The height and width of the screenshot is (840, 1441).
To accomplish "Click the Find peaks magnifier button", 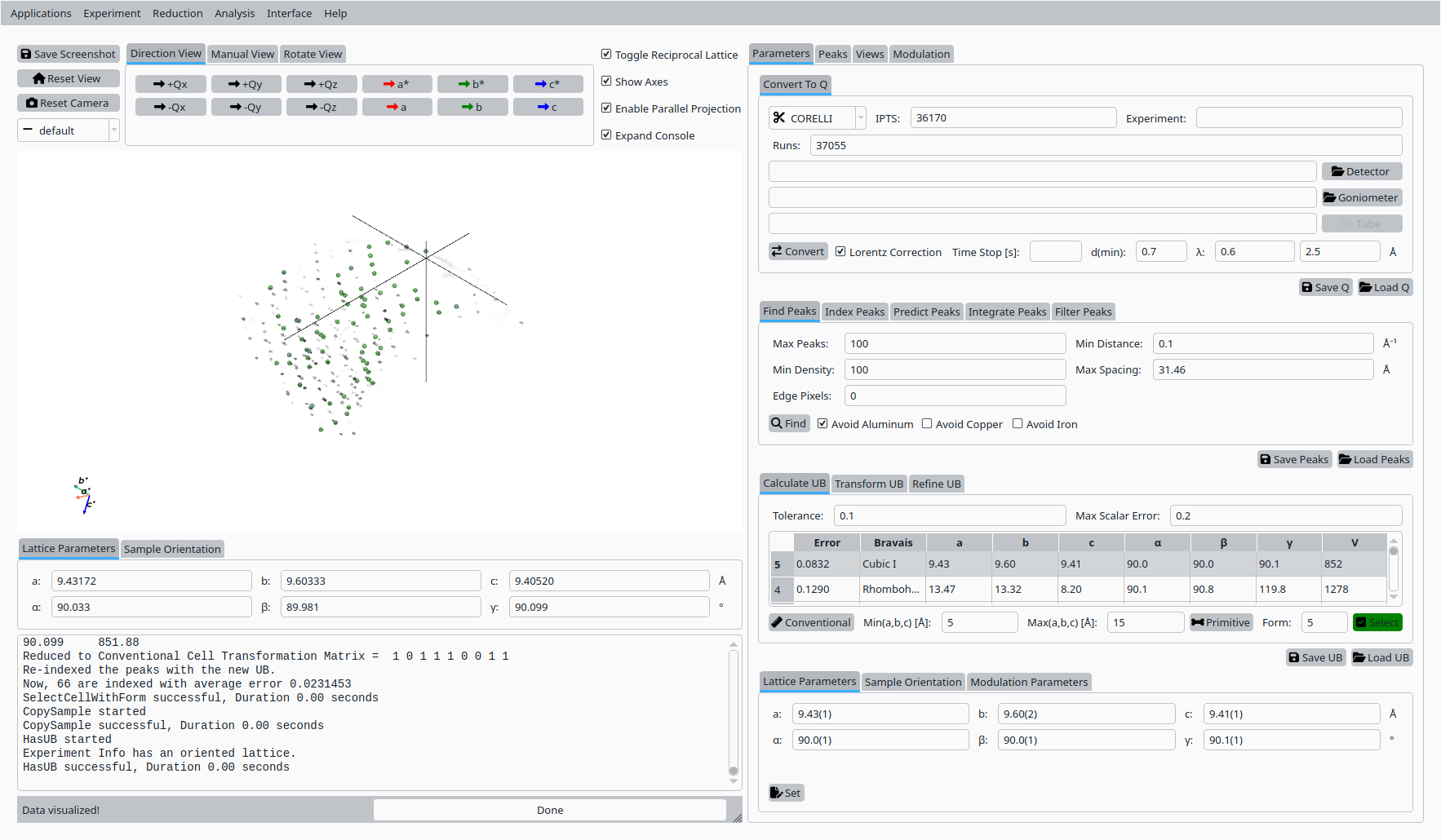I will coord(789,423).
